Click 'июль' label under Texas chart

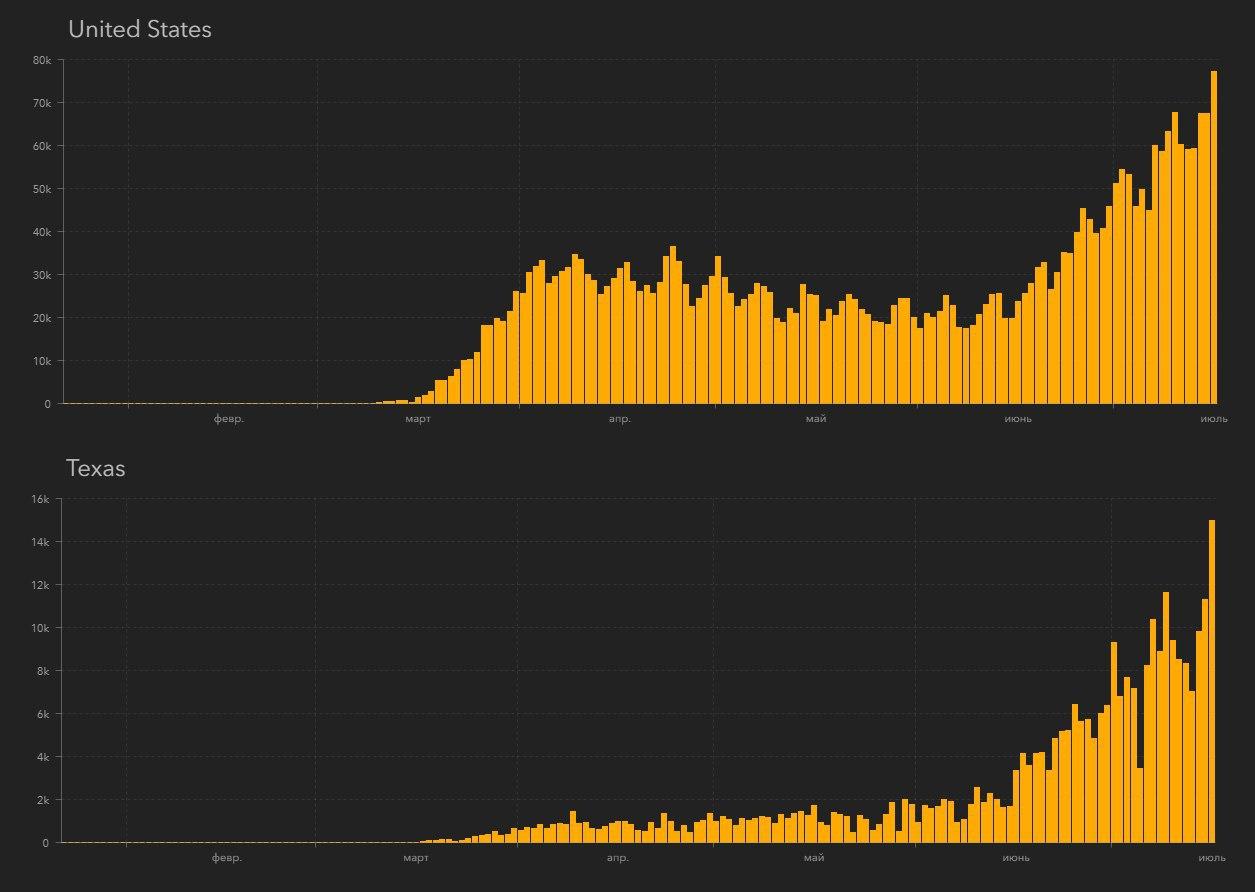click(1212, 858)
